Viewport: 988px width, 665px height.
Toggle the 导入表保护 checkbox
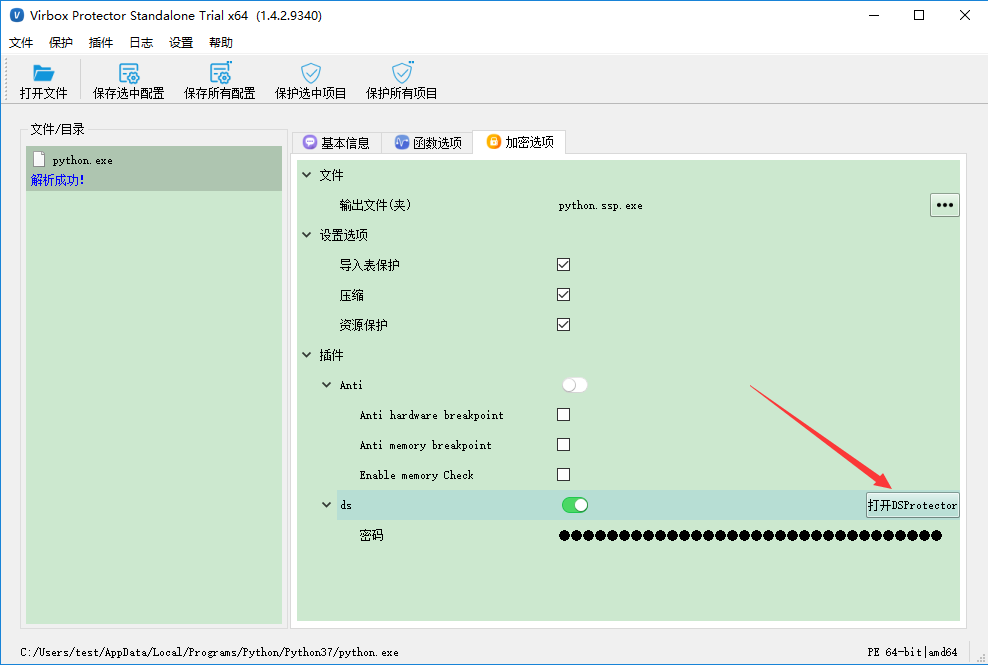click(563, 265)
